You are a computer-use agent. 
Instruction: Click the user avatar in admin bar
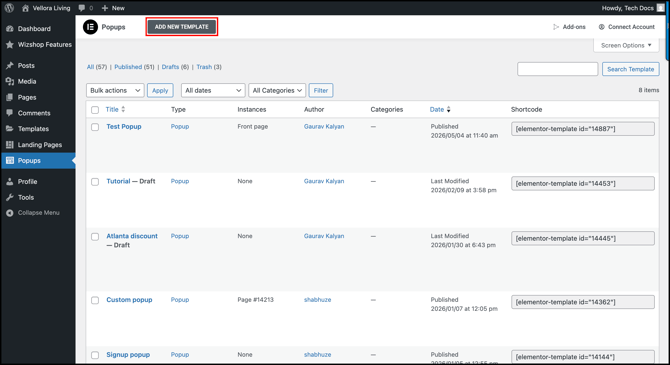click(x=661, y=8)
